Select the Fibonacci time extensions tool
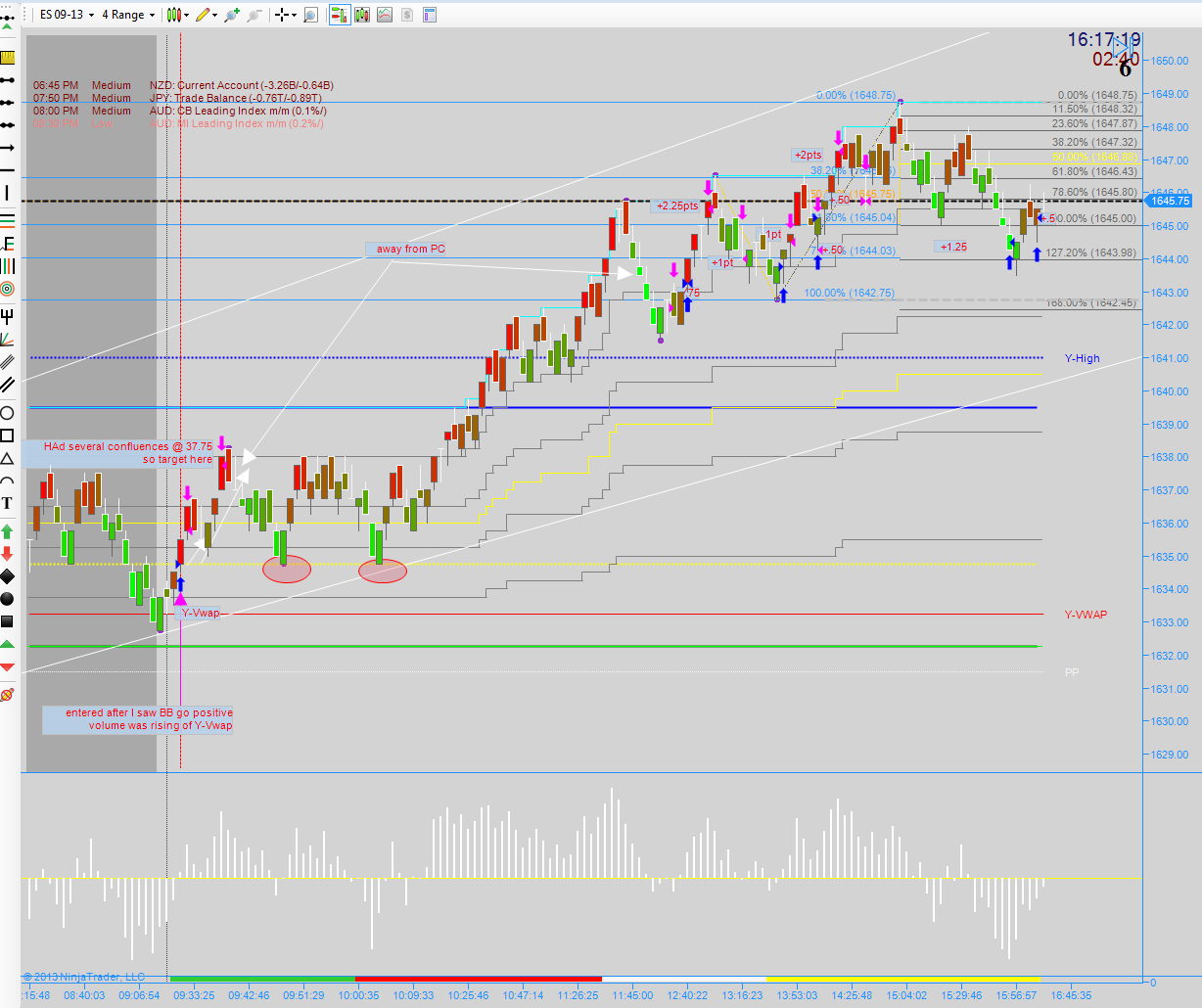The width and height of the screenshot is (1202, 1008). point(9,265)
